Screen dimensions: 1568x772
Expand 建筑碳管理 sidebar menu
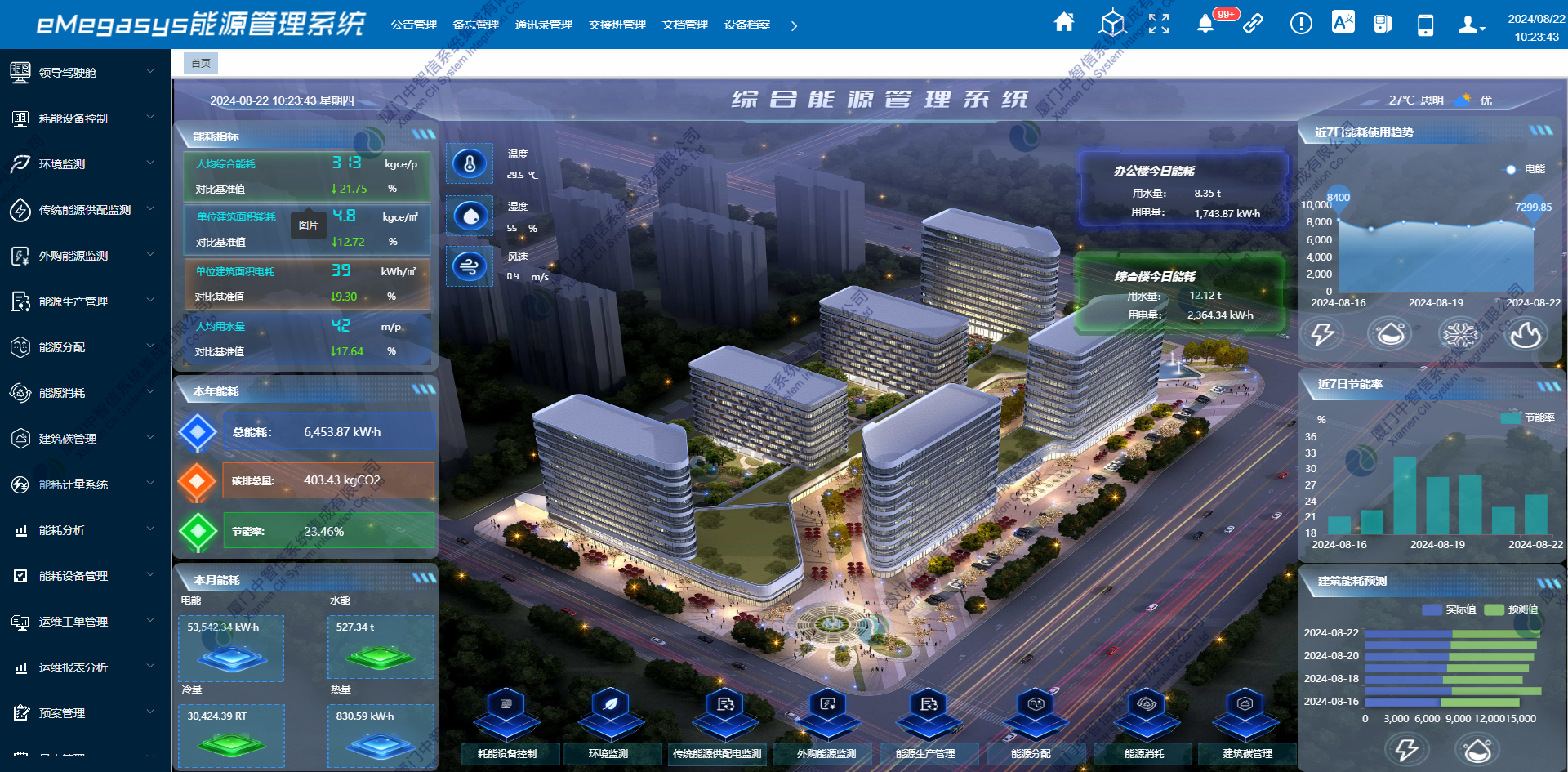86,439
